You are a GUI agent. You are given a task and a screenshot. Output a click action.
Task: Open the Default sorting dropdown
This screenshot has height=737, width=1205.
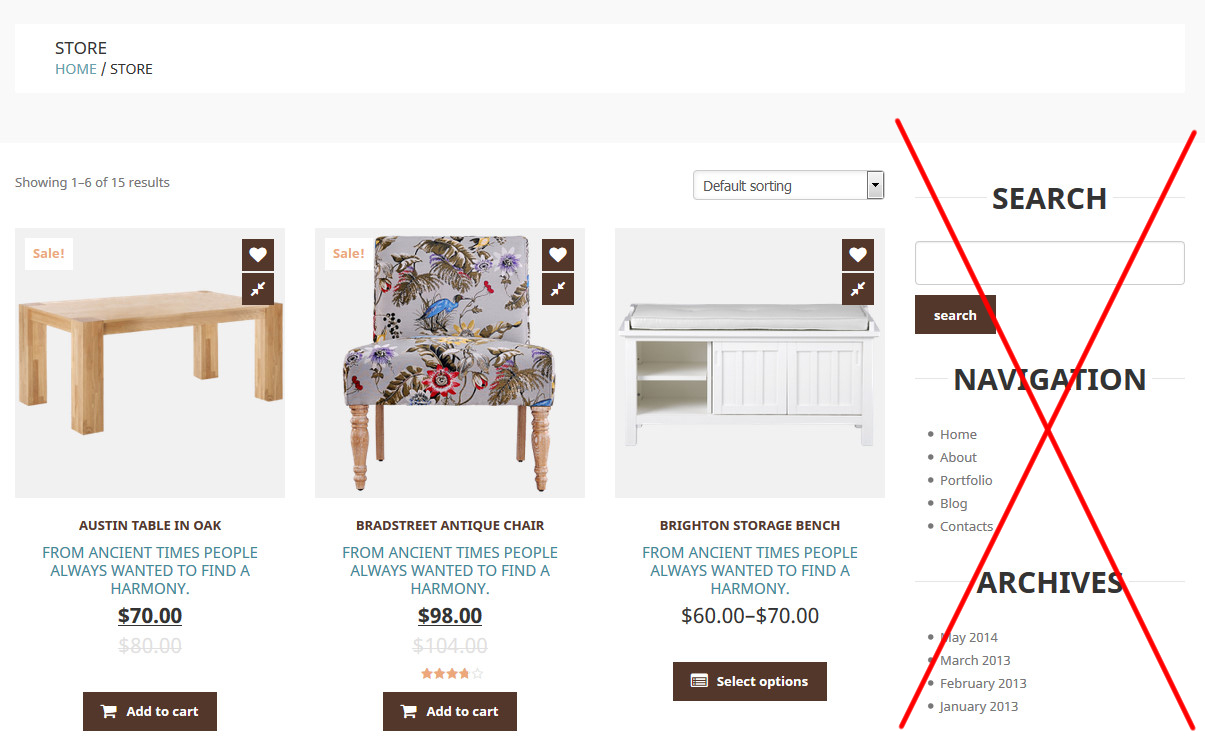point(789,185)
